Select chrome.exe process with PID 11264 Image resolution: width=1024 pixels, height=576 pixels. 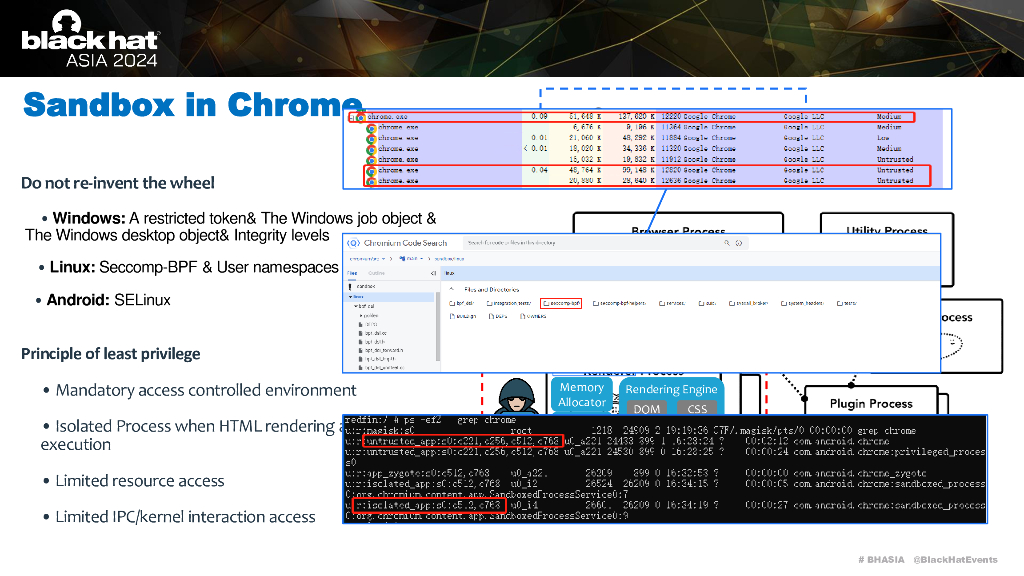tap(653, 127)
